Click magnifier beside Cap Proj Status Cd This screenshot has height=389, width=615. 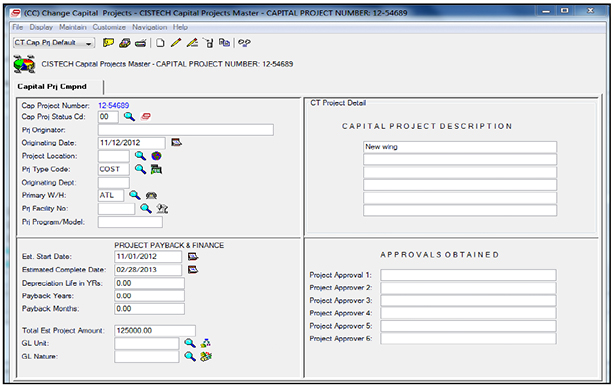[x=129, y=116]
